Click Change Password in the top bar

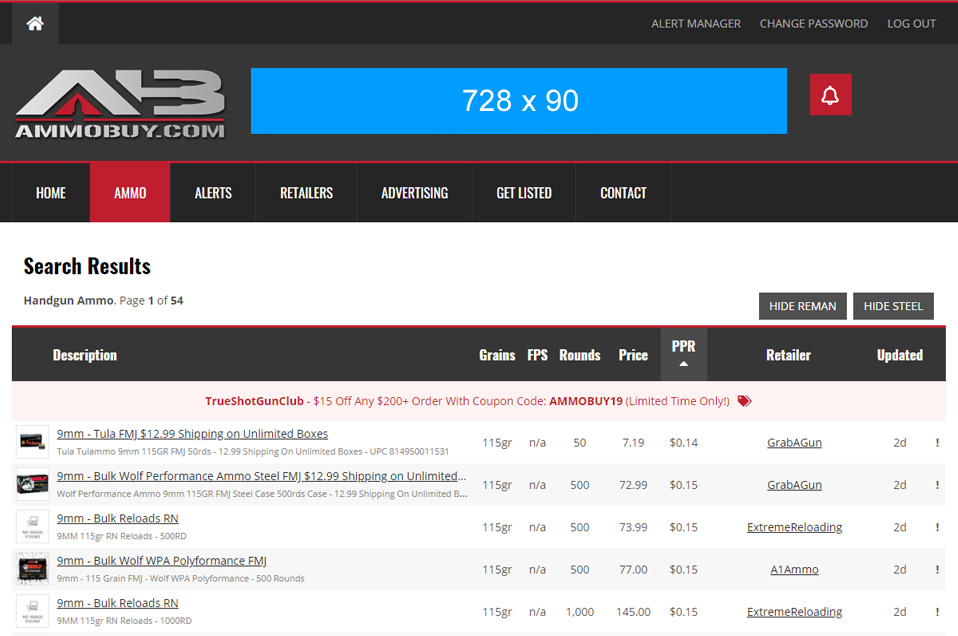(x=813, y=24)
